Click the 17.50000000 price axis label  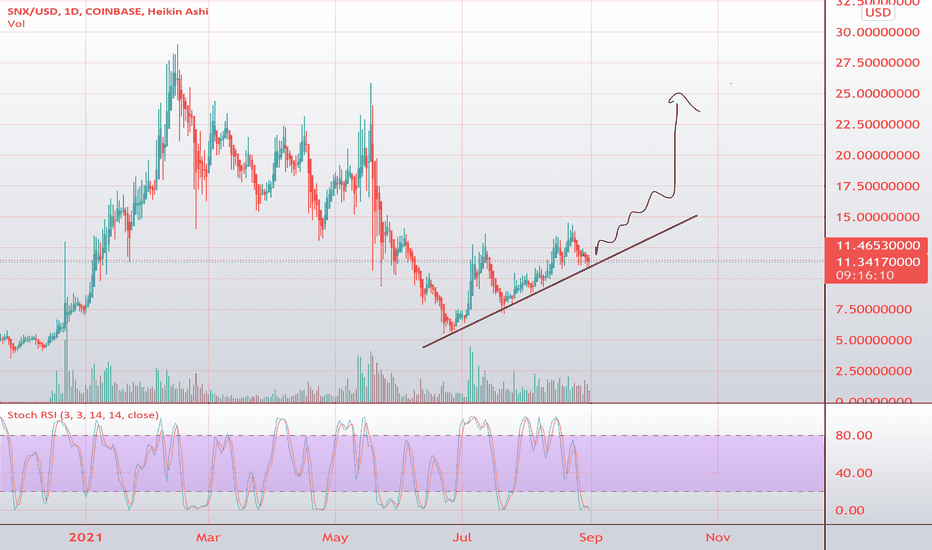pos(877,187)
